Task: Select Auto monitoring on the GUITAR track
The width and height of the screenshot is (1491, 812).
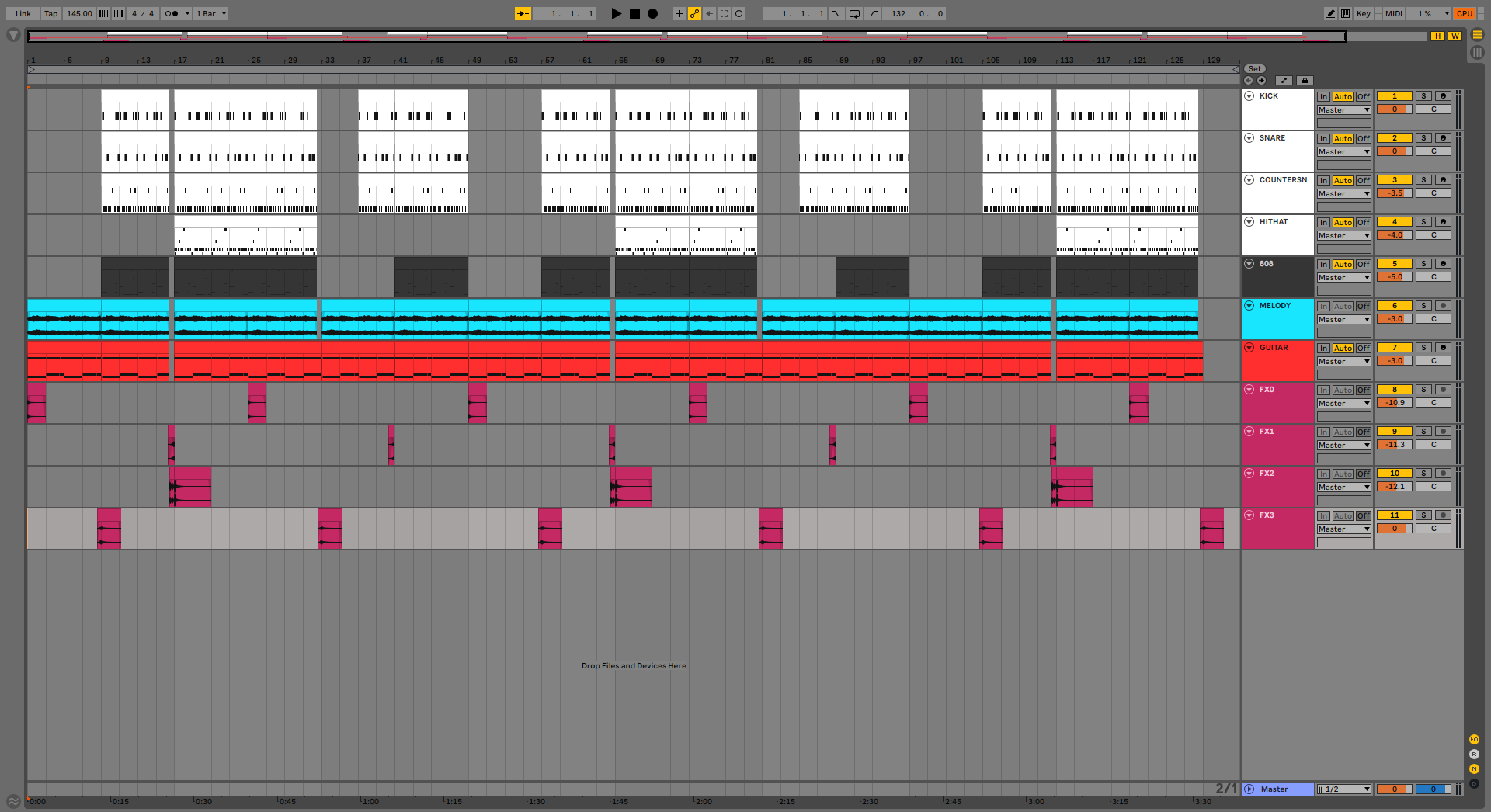Action: pos(1343,349)
